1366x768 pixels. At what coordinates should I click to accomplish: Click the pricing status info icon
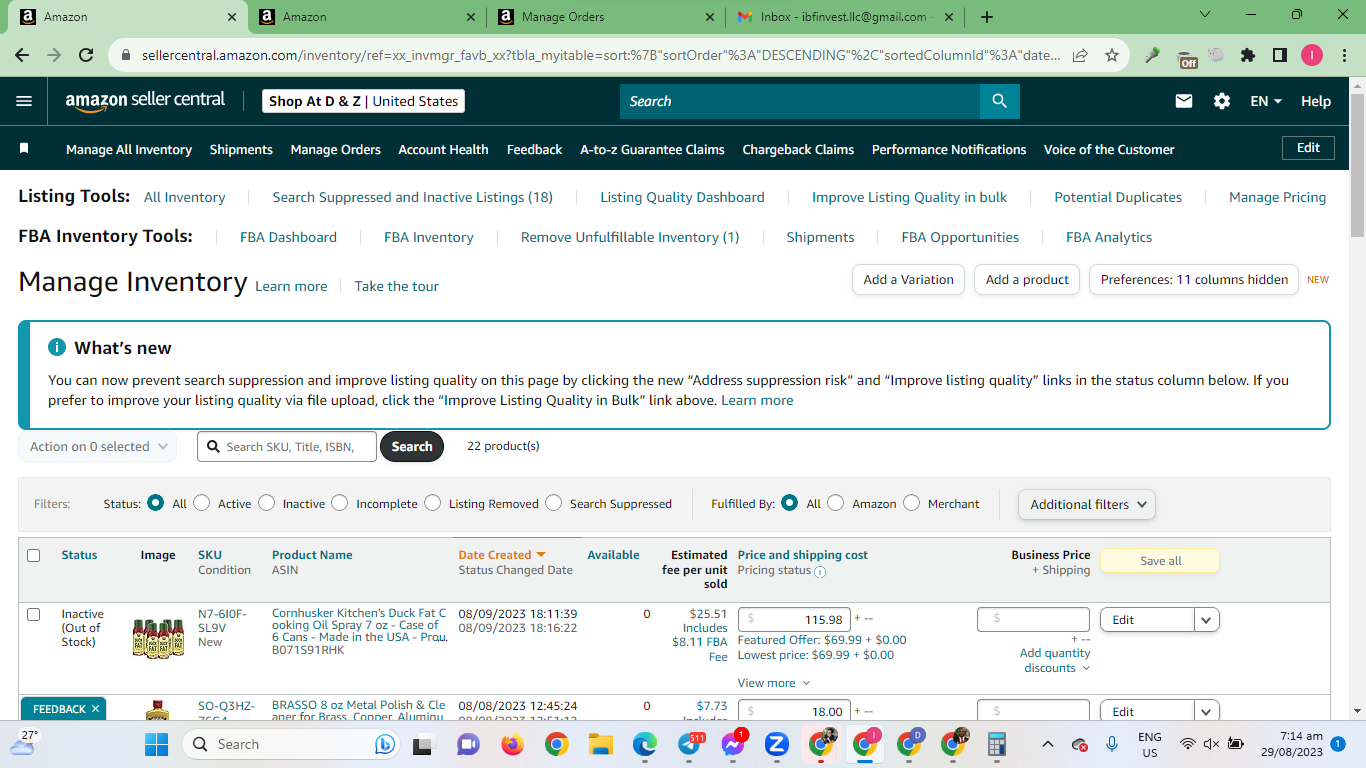820,572
